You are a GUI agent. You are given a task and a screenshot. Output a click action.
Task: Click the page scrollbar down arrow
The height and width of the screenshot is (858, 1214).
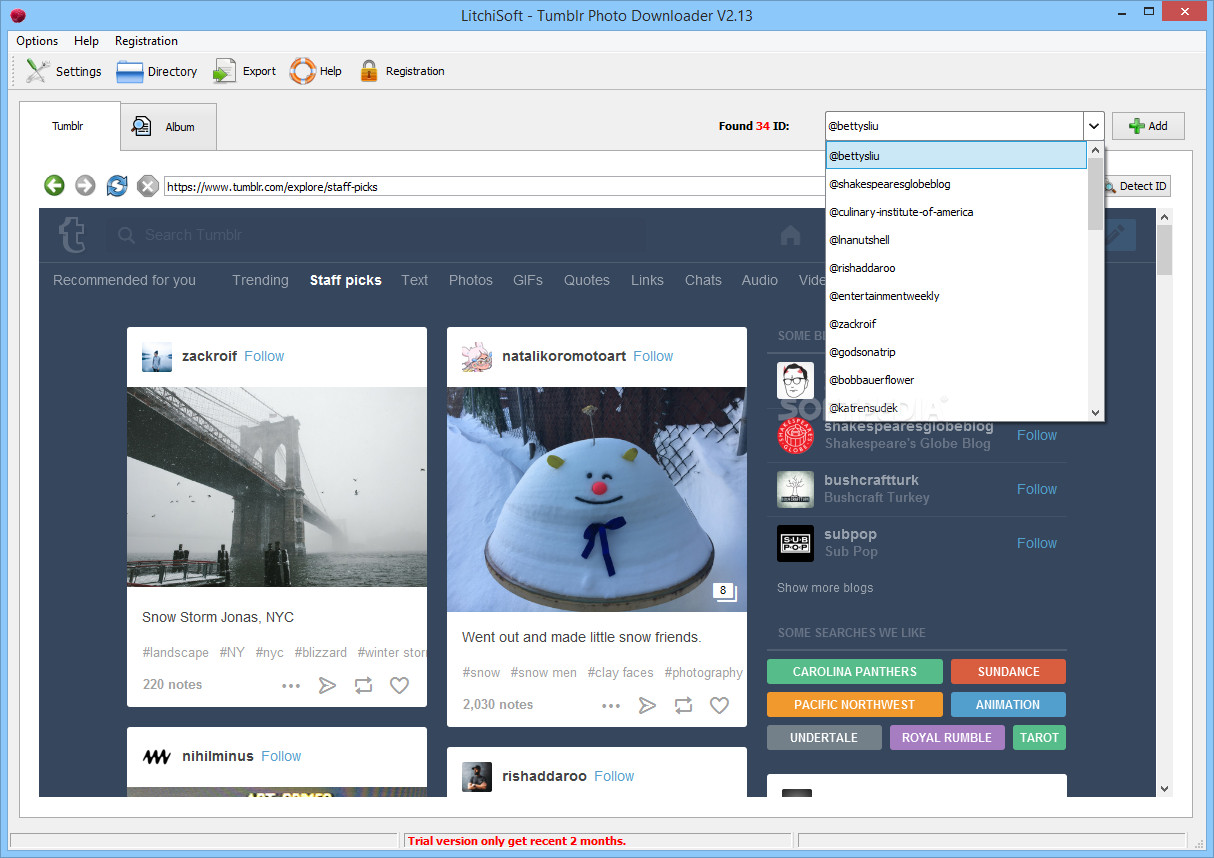coord(1164,788)
